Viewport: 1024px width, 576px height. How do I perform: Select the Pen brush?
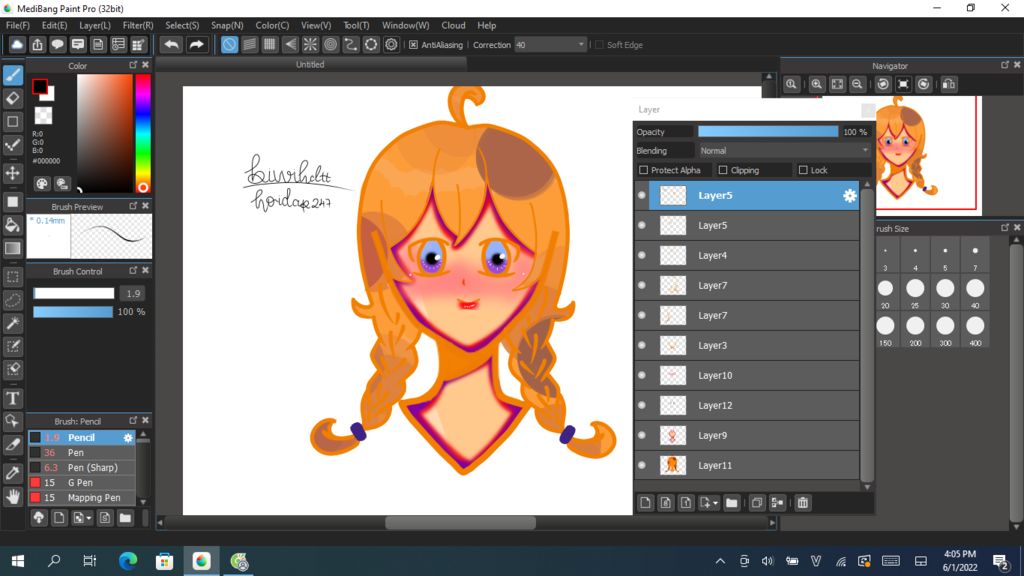[x=82, y=453]
